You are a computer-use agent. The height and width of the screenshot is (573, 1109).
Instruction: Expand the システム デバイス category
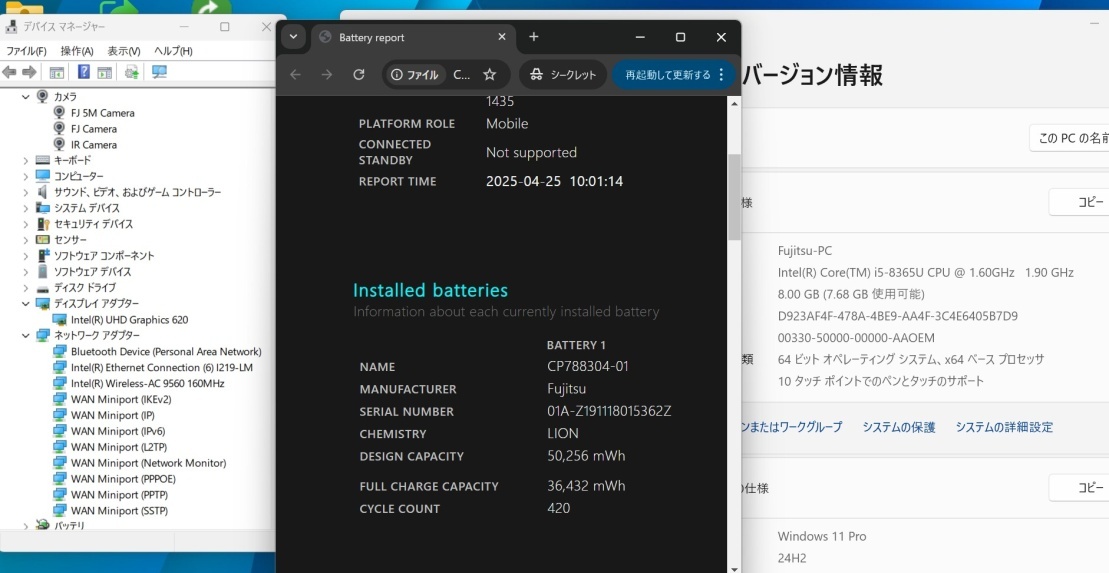click(x=26, y=208)
